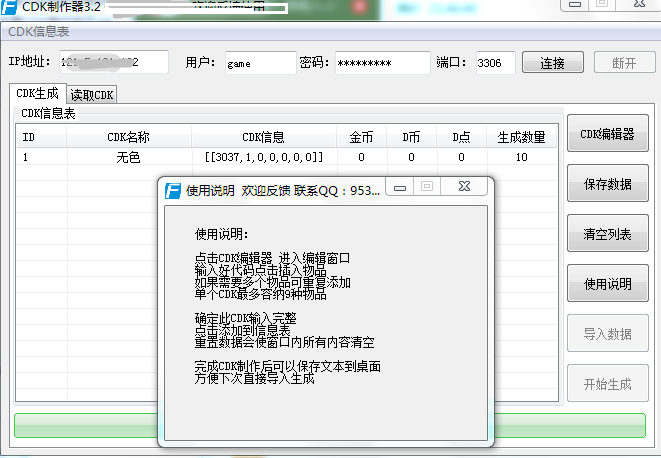Click the 生成数量 column header
Image resolution: width=661 pixels, height=458 pixels.
(521, 137)
